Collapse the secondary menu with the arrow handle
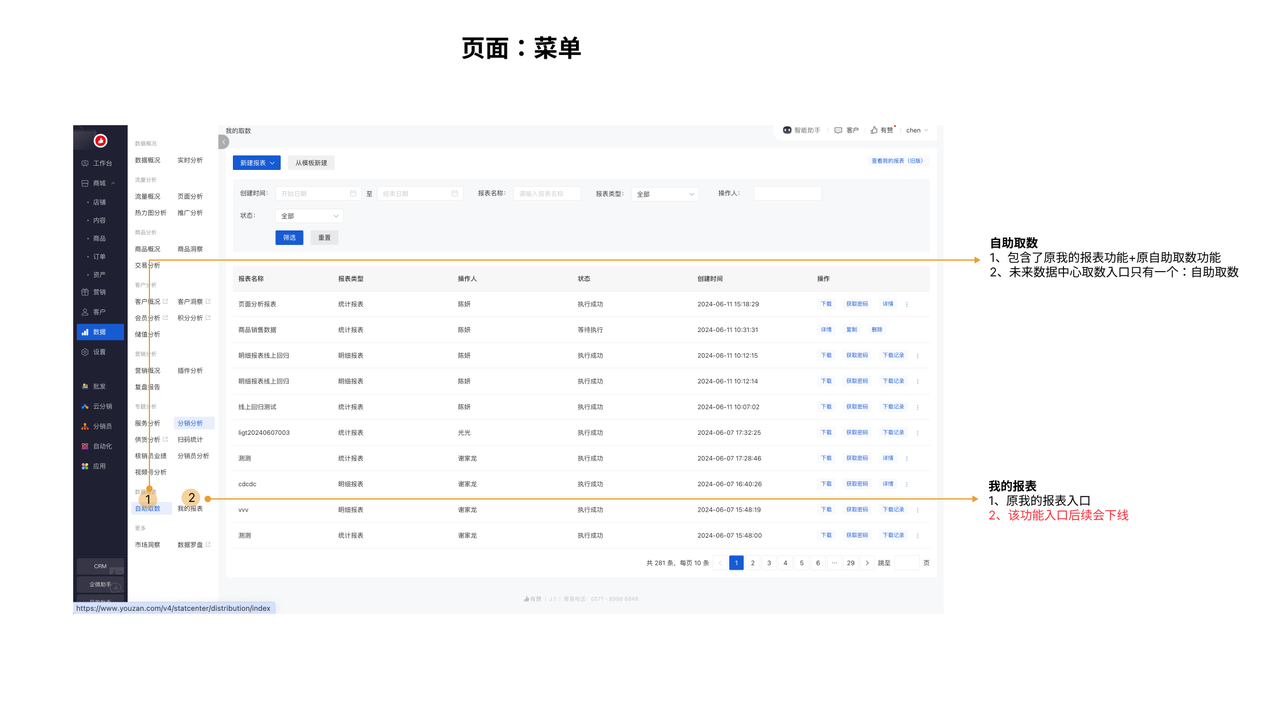 click(x=223, y=142)
